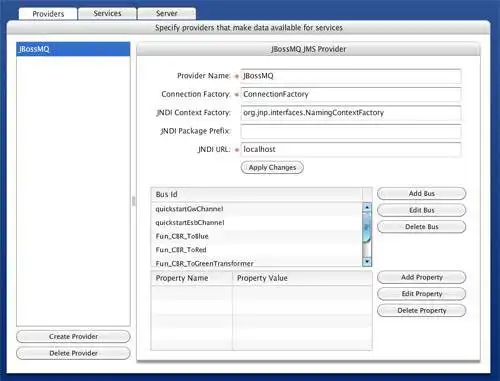Open the Services tab
The width and height of the screenshot is (500, 381).
[x=107, y=13]
